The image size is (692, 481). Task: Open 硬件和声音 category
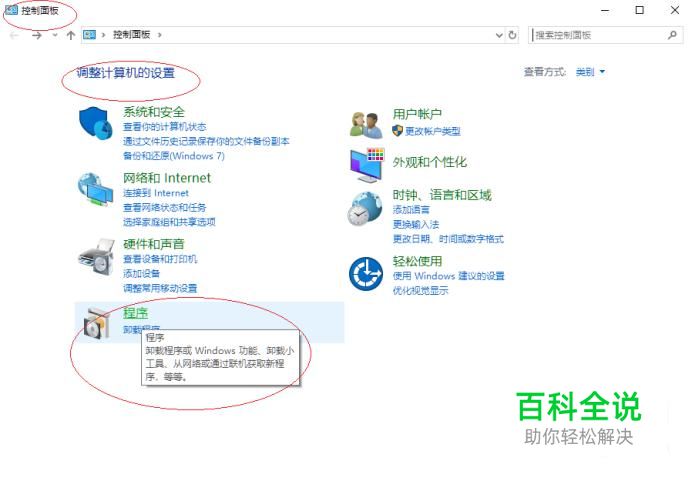[x=154, y=244]
